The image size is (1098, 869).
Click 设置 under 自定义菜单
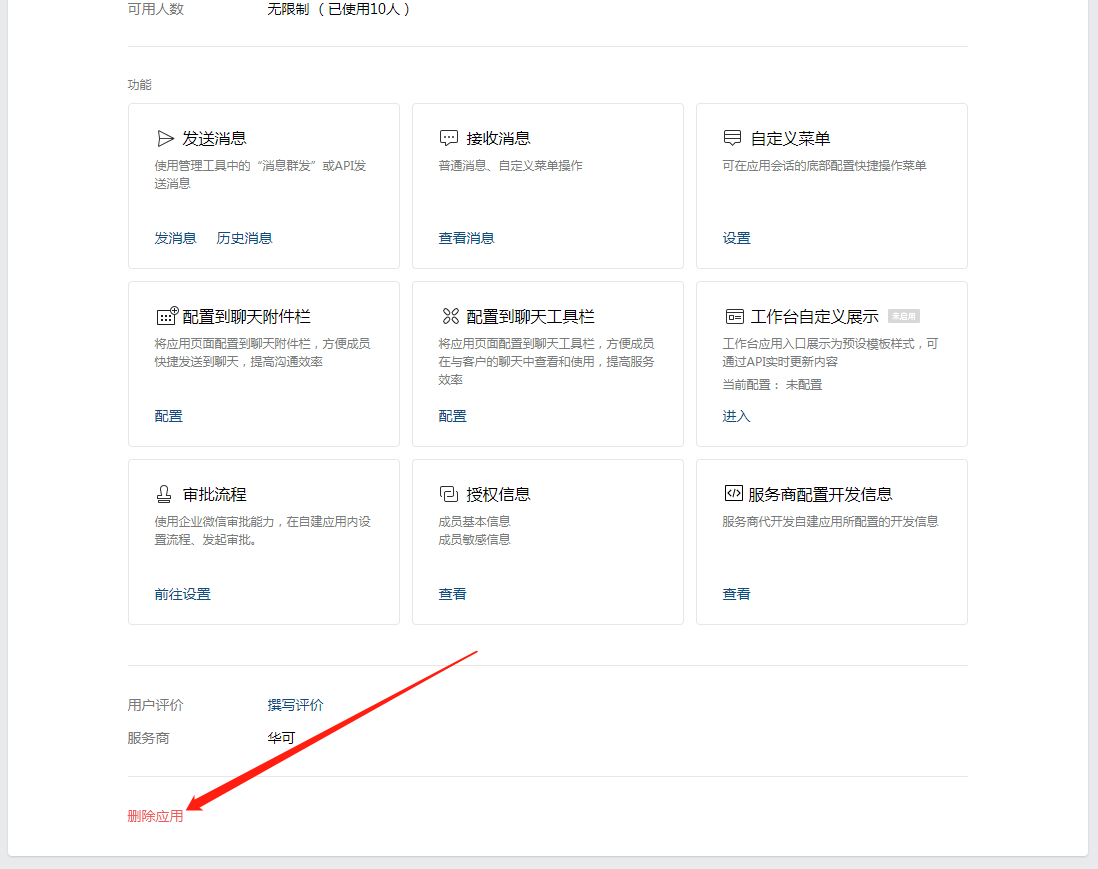coord(736,238)
